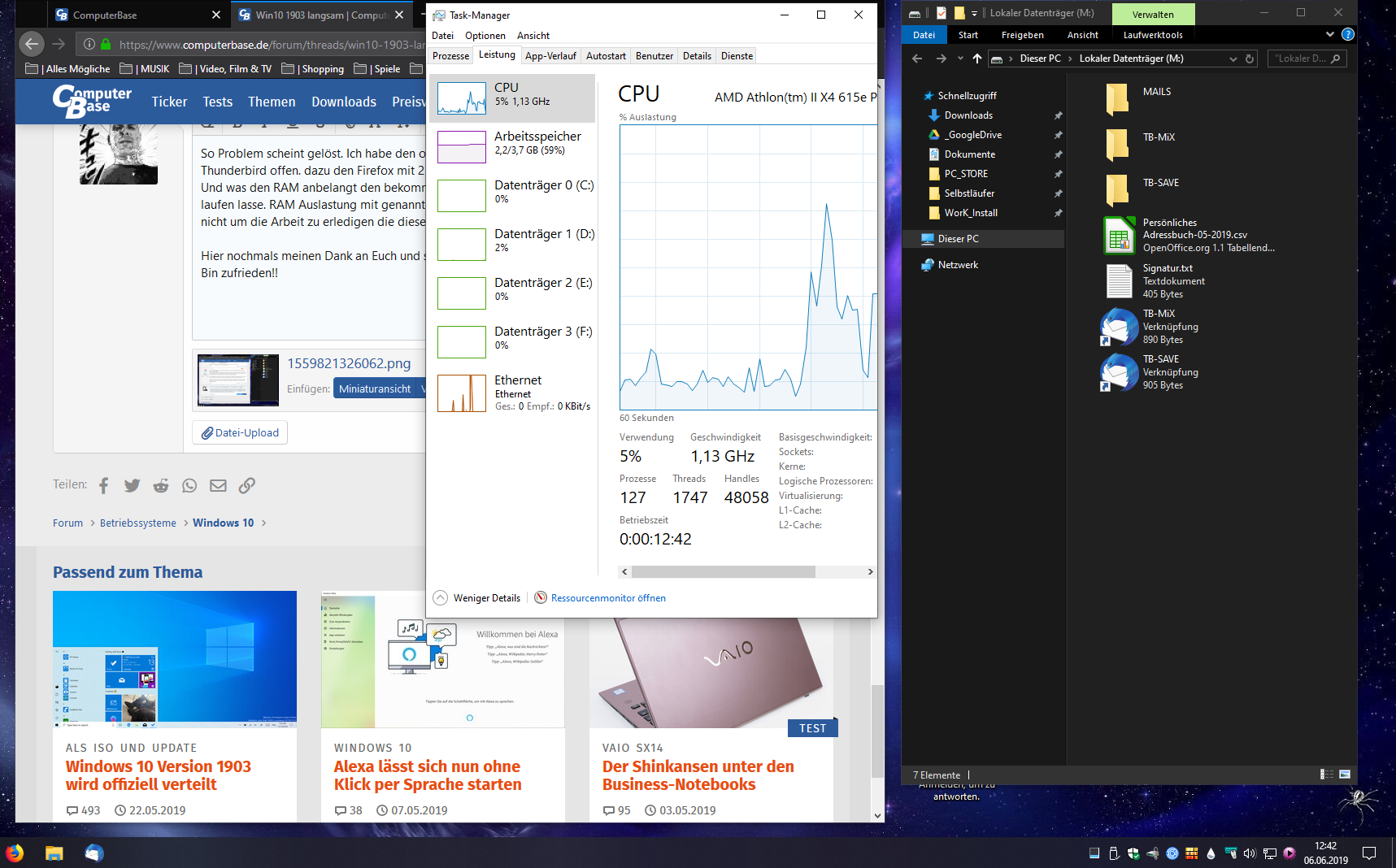Click the Datei-Upload button

(x=240, y=432)
